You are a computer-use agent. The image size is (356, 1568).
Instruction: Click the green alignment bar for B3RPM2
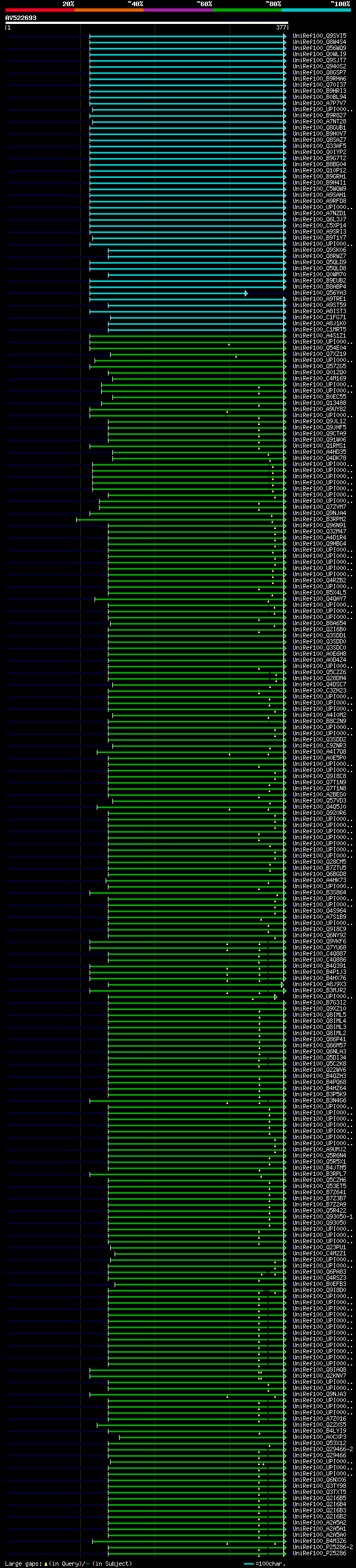tap(181, 520)
